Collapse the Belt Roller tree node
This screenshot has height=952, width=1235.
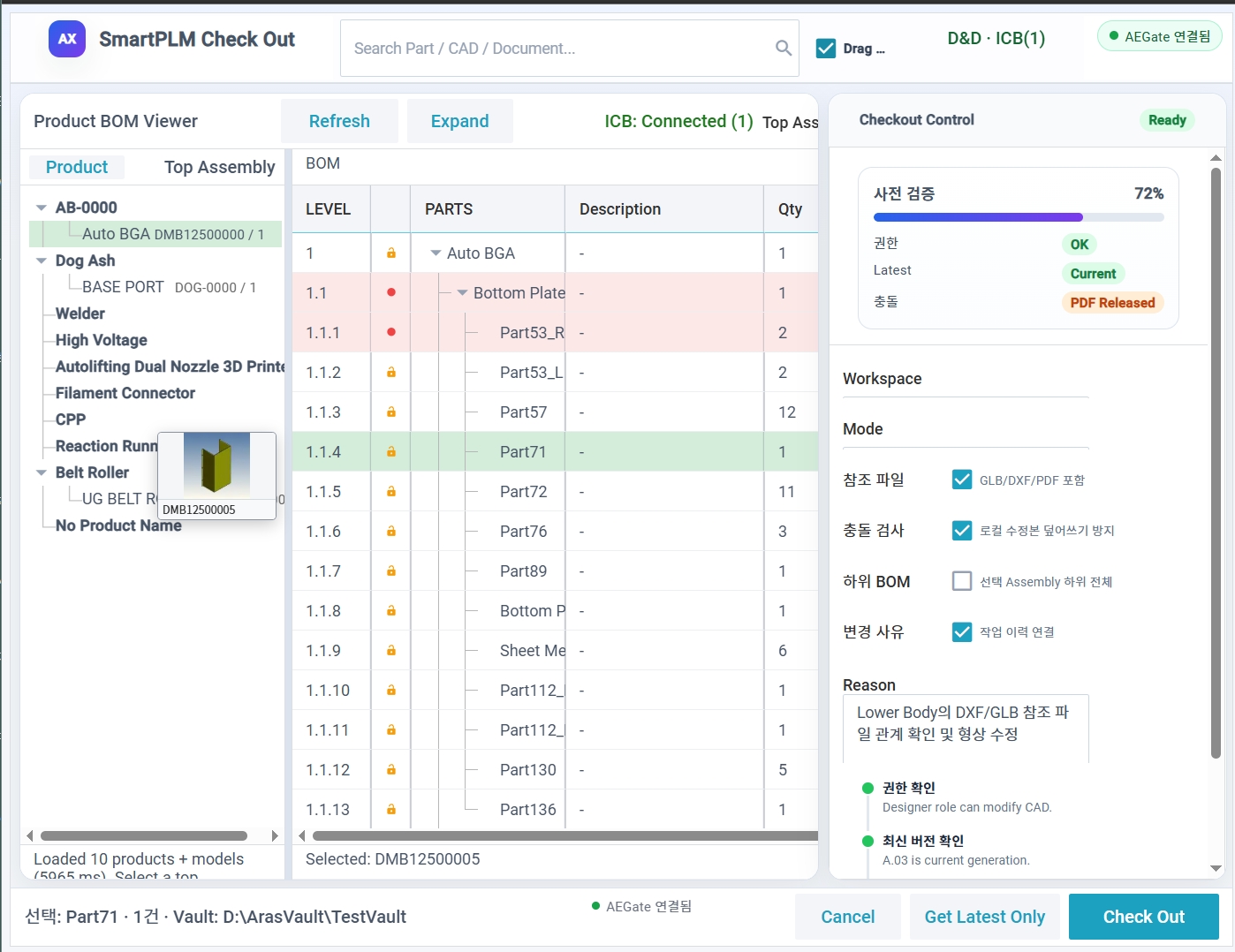pos(41,472)
